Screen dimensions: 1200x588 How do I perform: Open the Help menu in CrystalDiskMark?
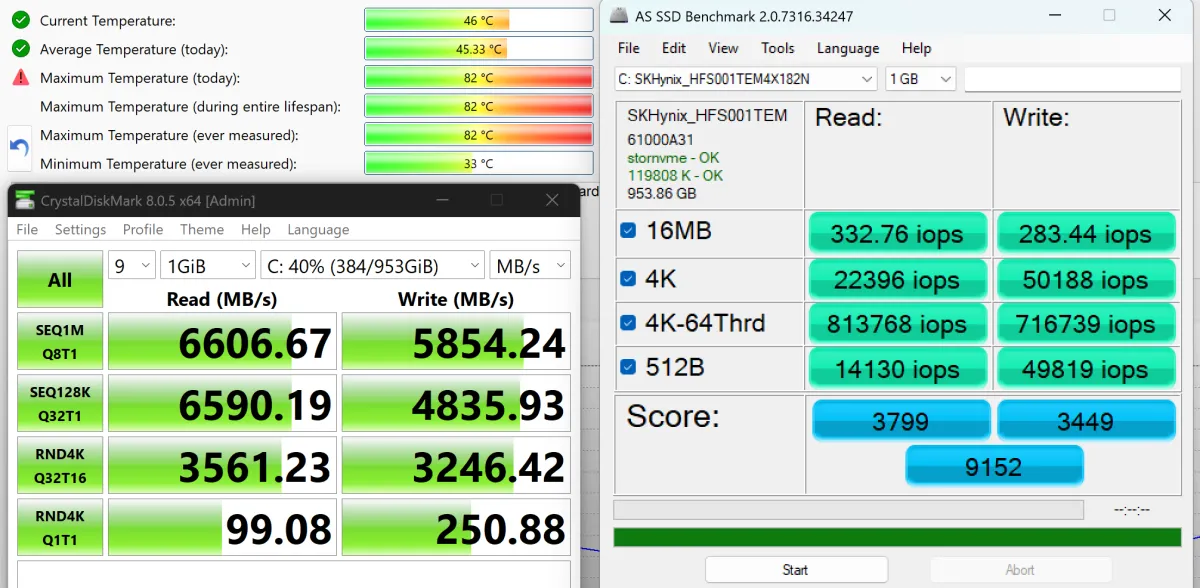[256, 230]
